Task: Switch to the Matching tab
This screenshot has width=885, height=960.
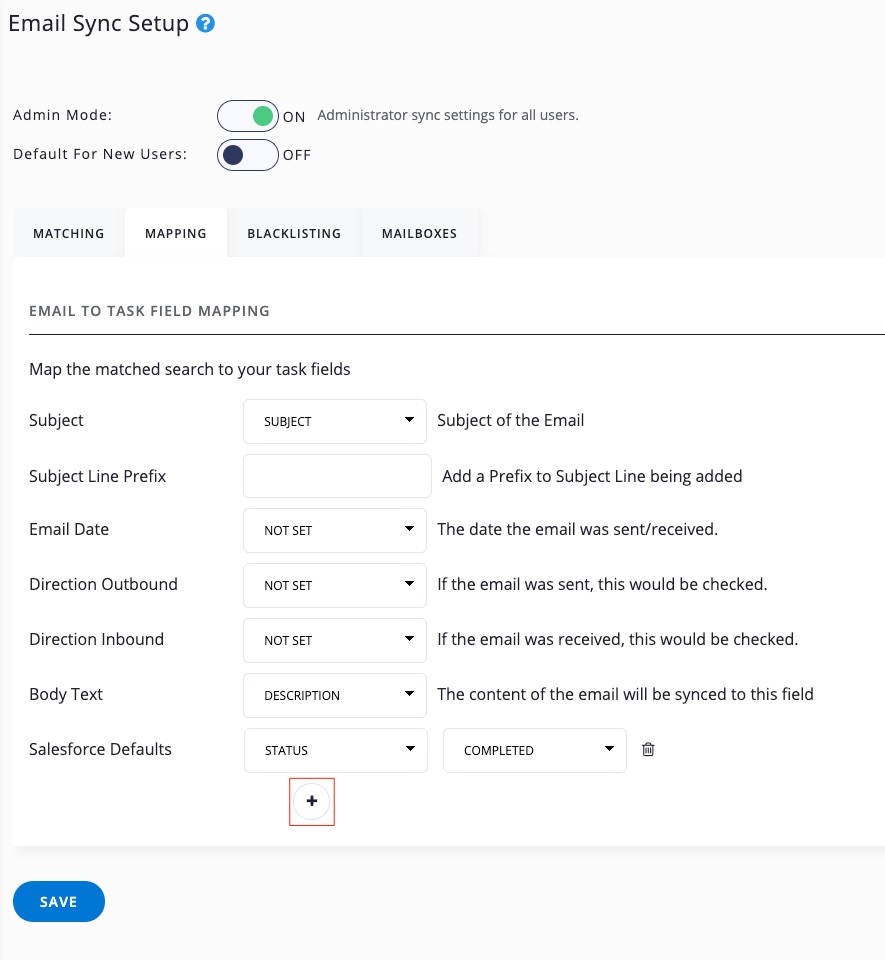Action: pyautogui.click(x=69, y=233)
